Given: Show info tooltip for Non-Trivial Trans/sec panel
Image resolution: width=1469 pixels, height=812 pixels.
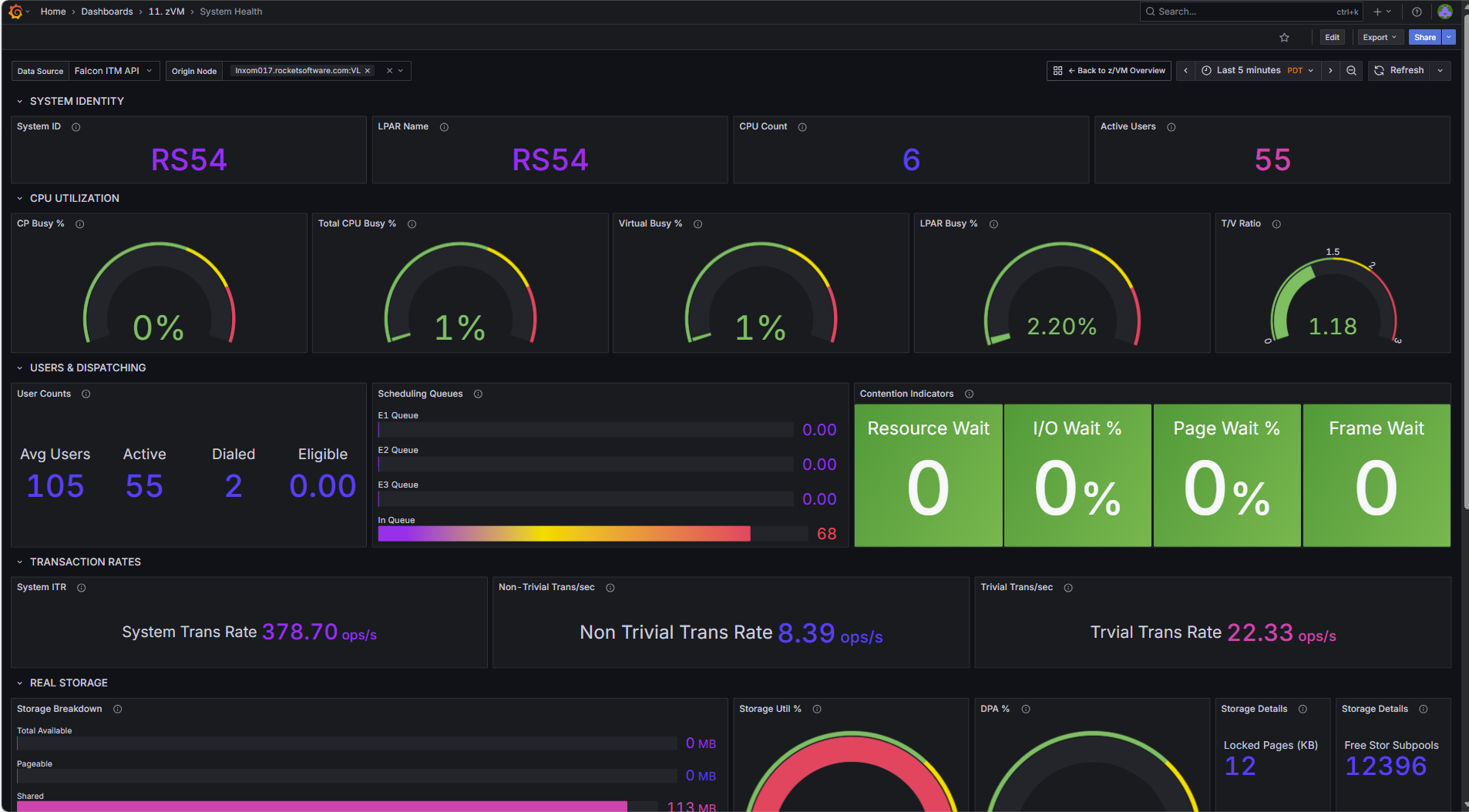Looking at the screenshot, I should pyautogui.click(x=610, y=588).
